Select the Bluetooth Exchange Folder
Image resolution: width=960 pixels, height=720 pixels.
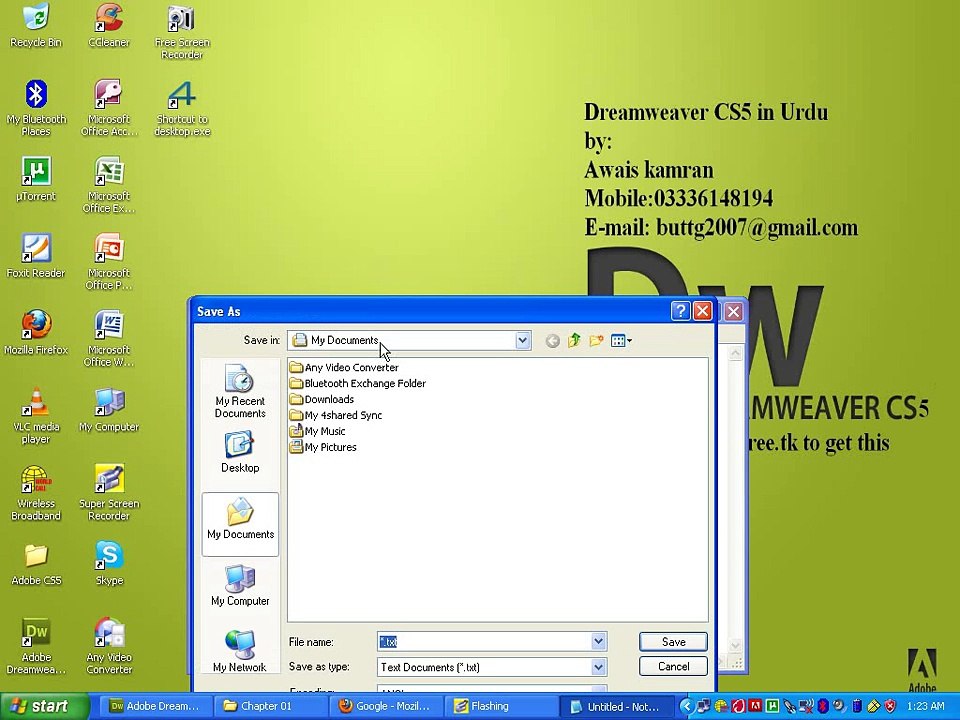pos(358,383)
